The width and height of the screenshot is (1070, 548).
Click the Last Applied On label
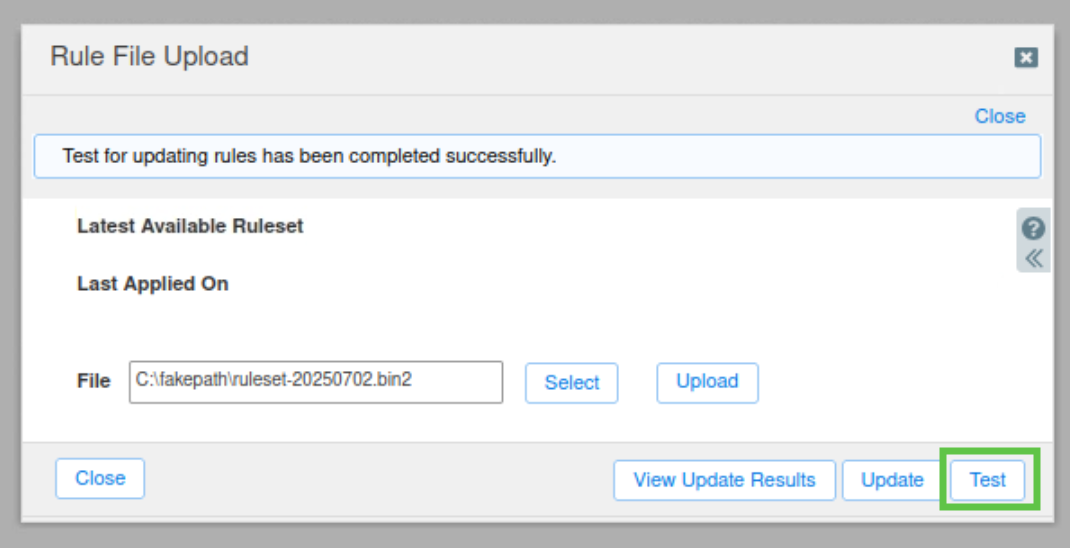tap(153, 284)
